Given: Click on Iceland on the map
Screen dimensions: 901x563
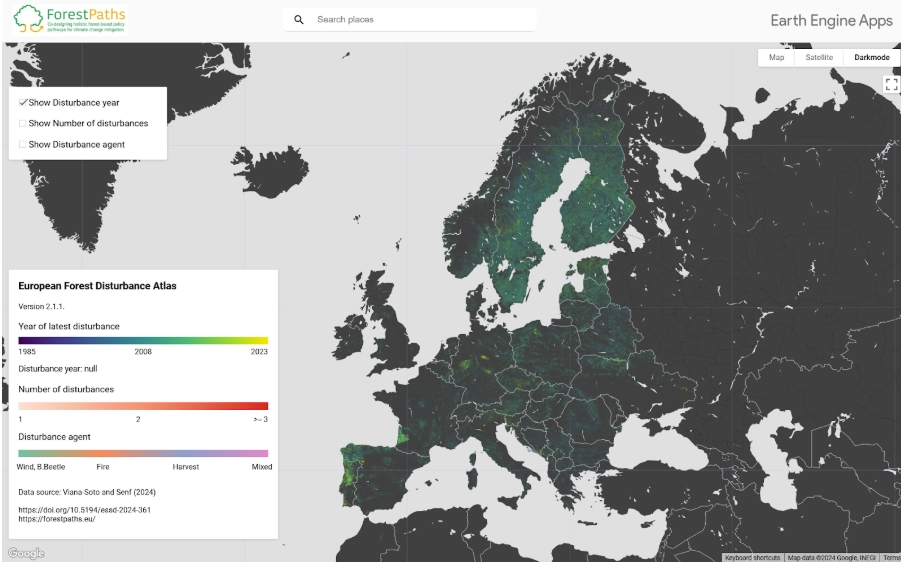Looking at the screenshot, I should [270, 171].
